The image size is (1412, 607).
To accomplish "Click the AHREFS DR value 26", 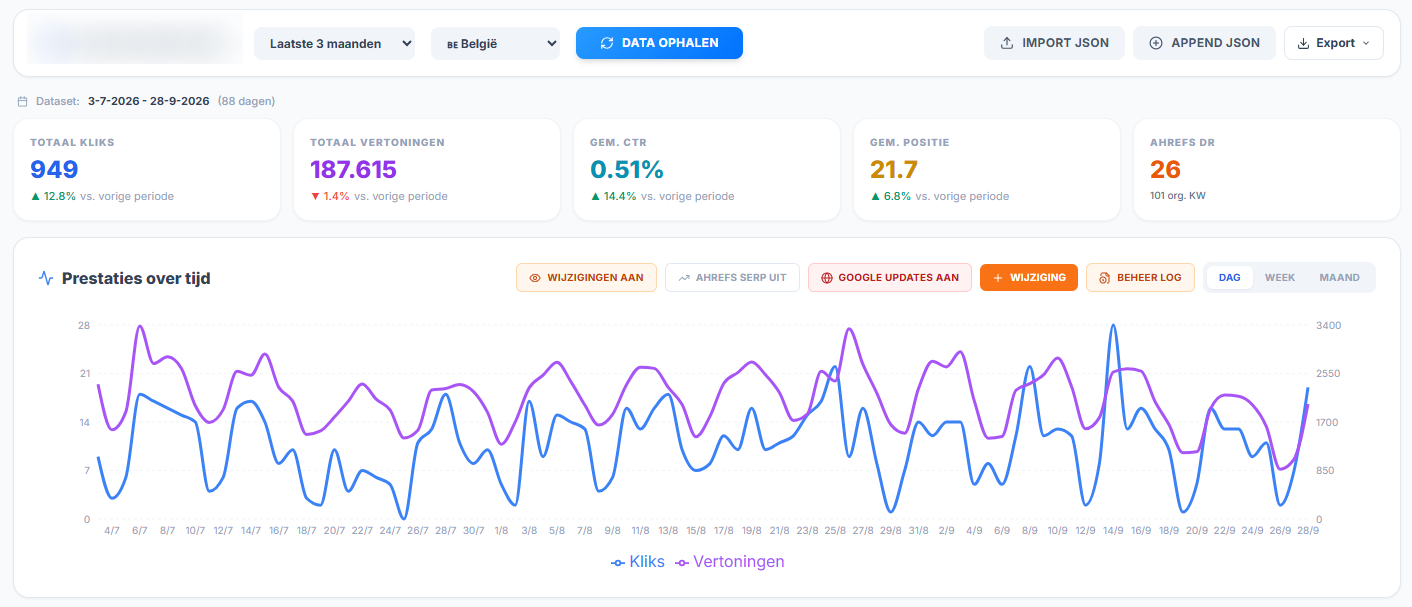I will click(1166, 169).
